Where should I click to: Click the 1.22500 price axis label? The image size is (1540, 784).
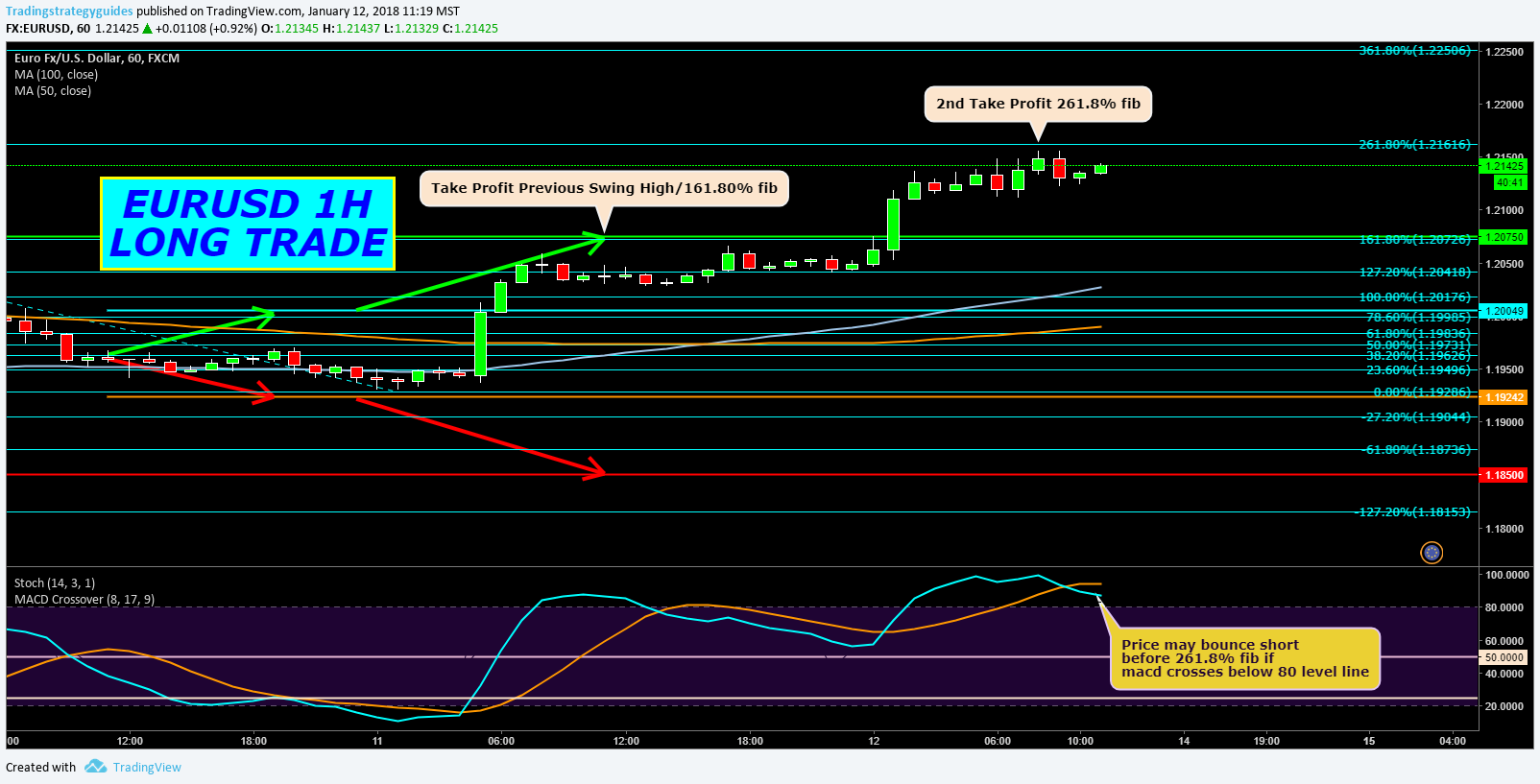(1504, 52)
